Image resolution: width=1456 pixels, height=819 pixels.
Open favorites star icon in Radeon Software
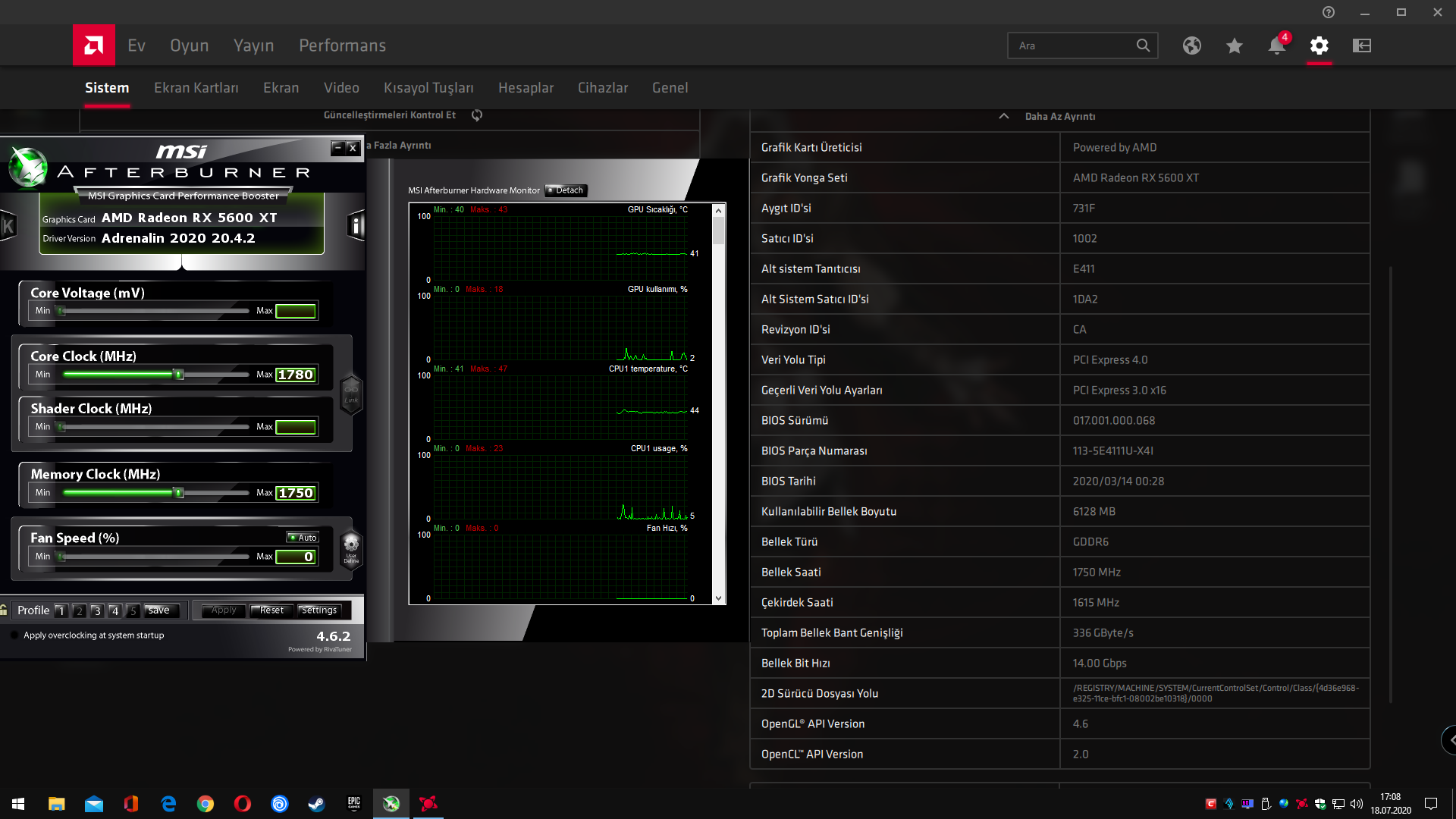coord(1235,45)
